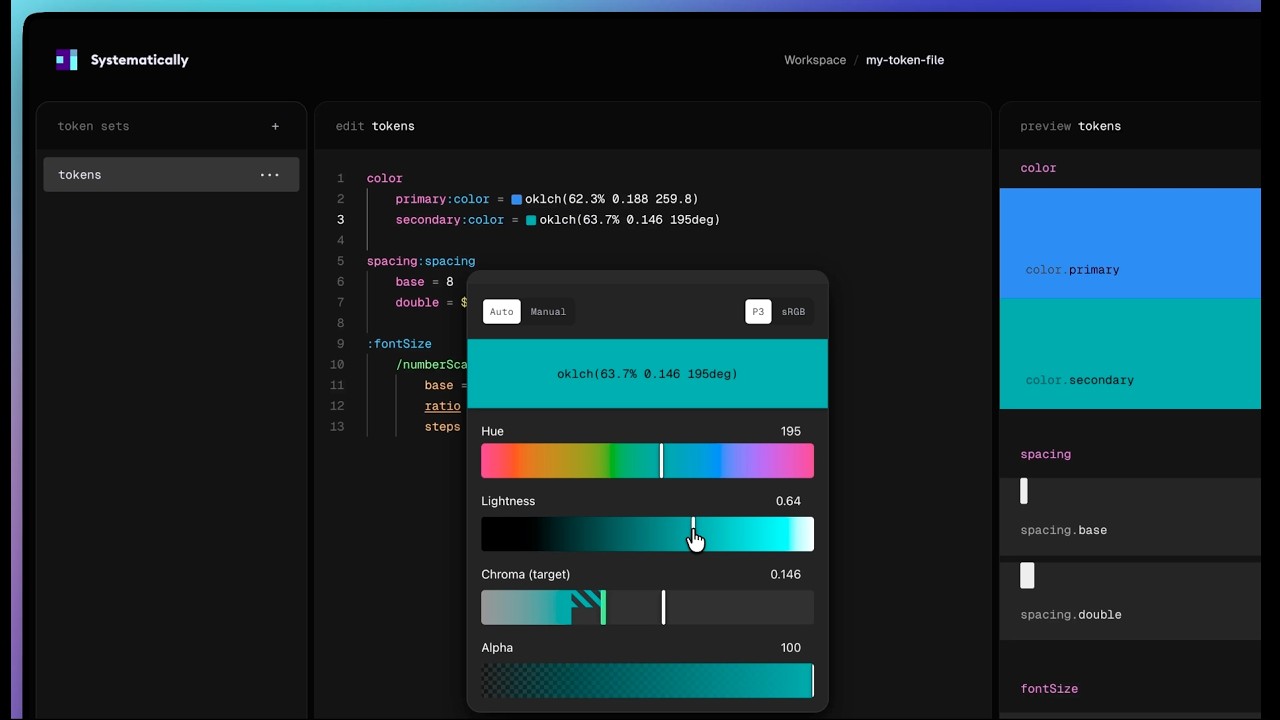Click the ':fontSize' group line
Screen dimensions: 1280x720
(x=399, y=344)
